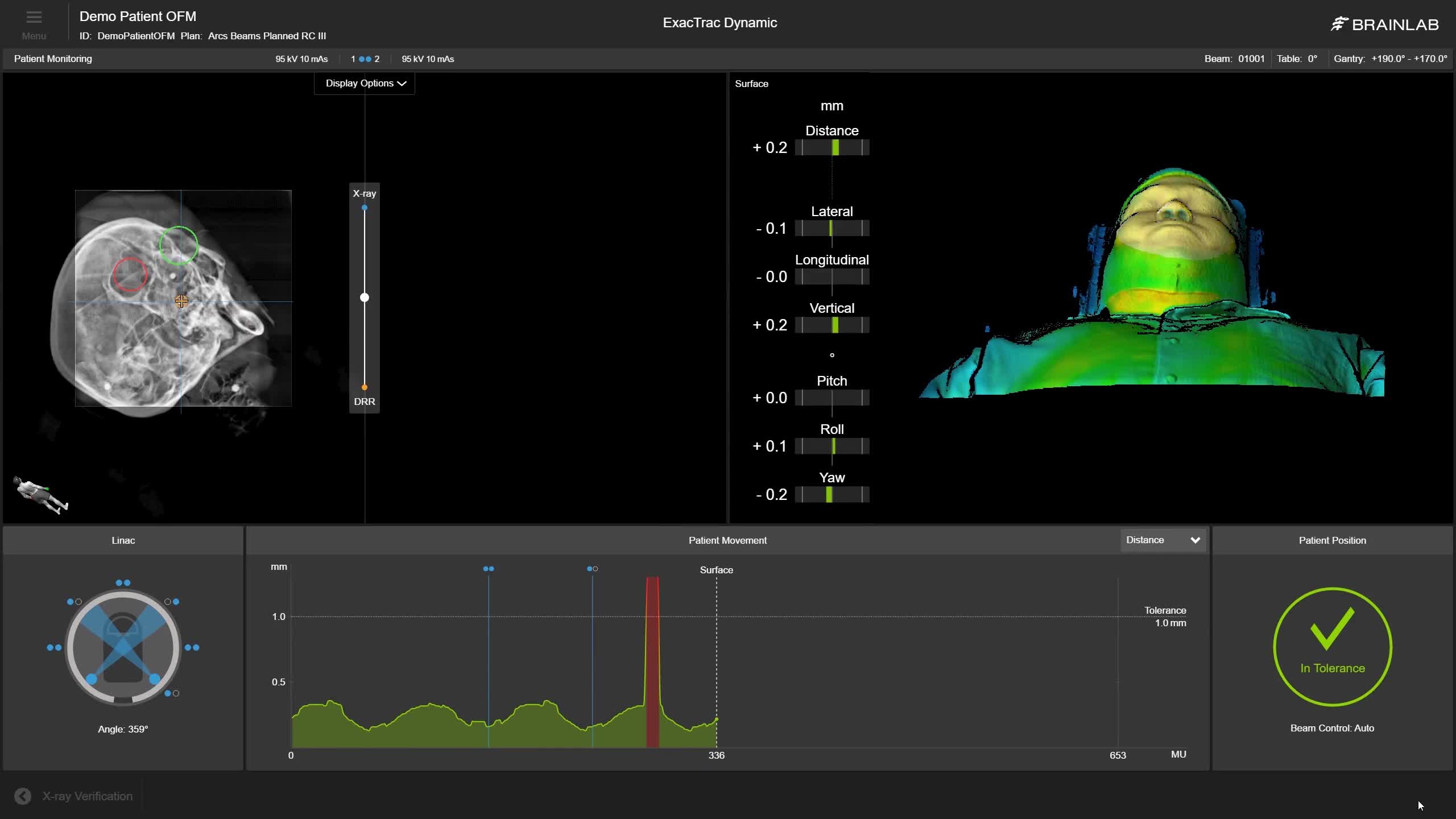This screenshot has height=819, width=1456.
Task: Click the Patient Position panel header
Action: [x=1332, y=540]
